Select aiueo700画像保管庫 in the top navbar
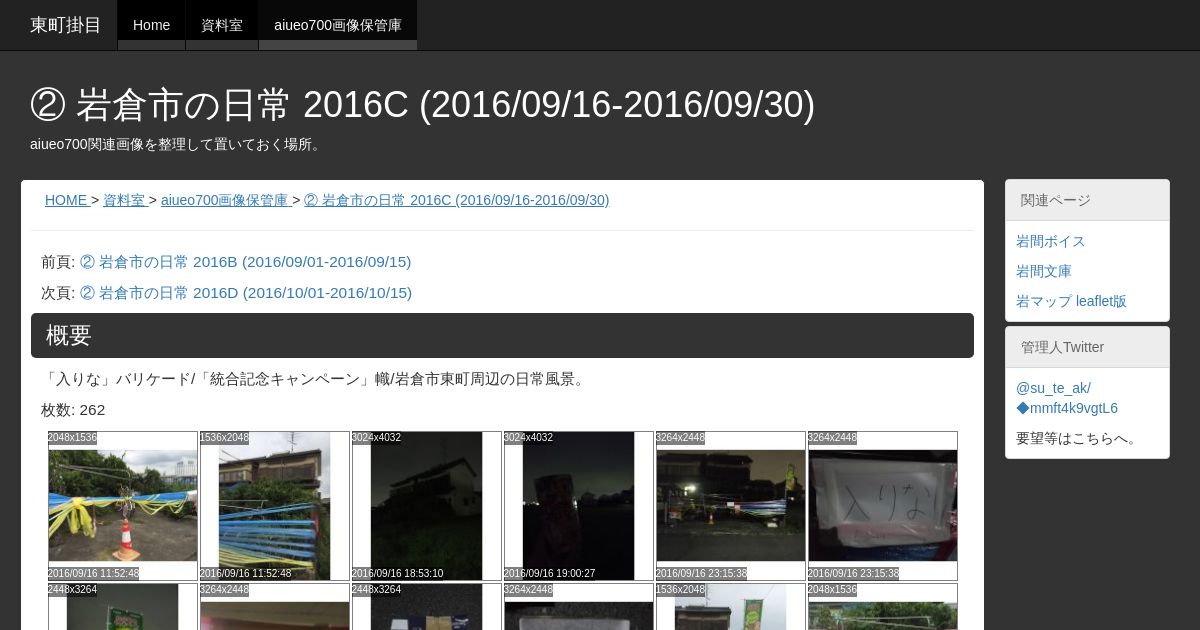The image size is (1200, 630). (338, 25)
